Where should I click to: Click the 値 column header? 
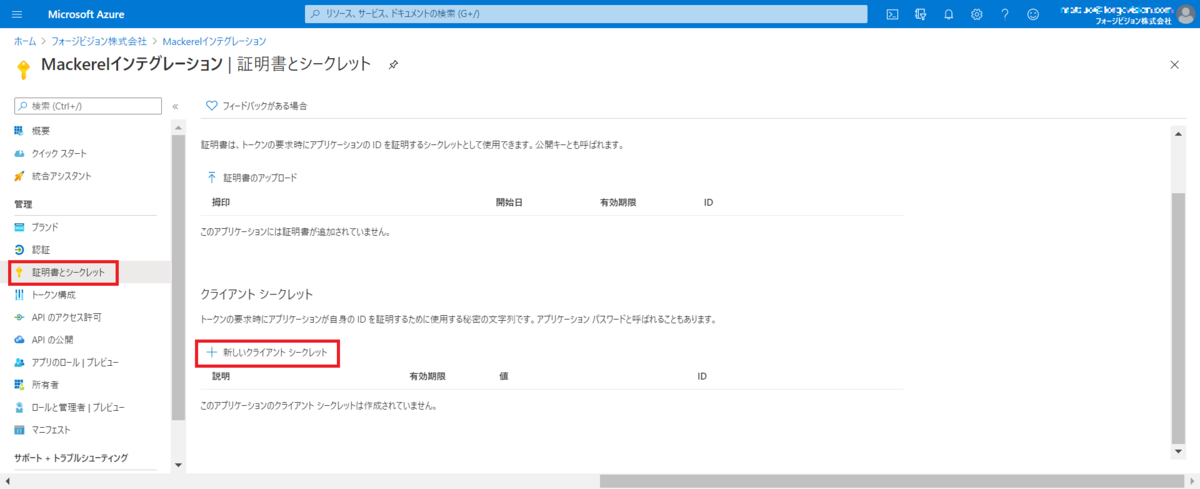click(503, 377)
